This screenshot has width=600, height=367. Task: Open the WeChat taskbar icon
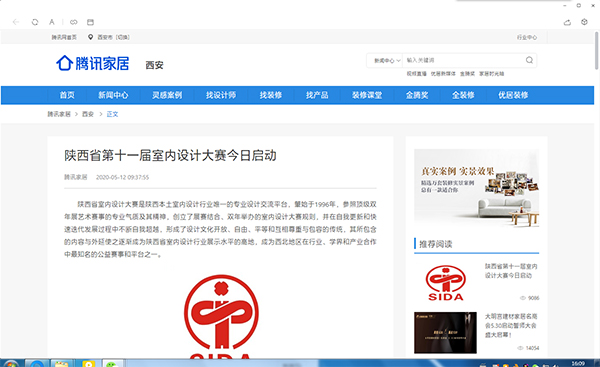tap(112, 364)
